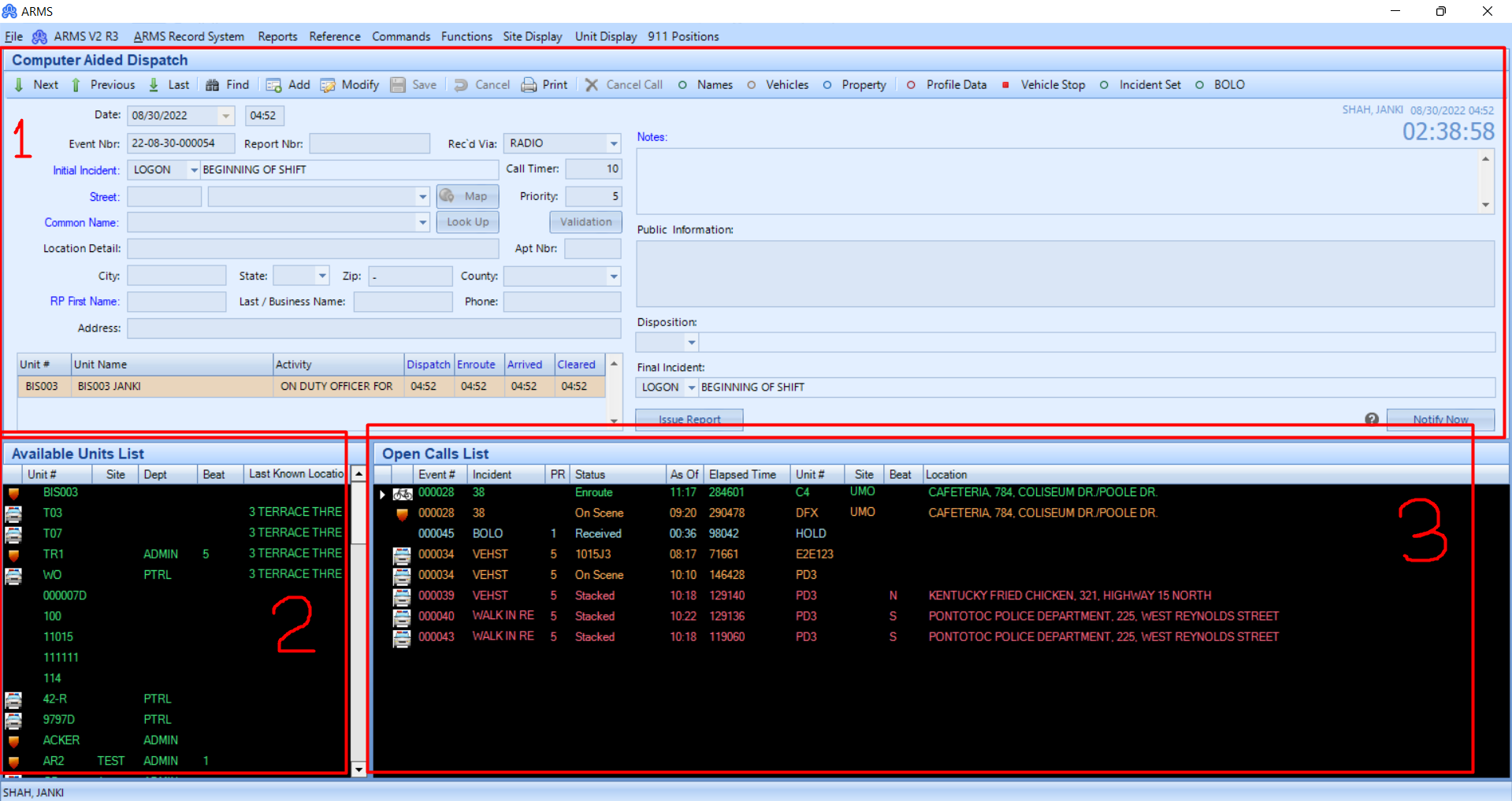
Task: Click the red Cancel Call icon
Action: tap(592, 84)
